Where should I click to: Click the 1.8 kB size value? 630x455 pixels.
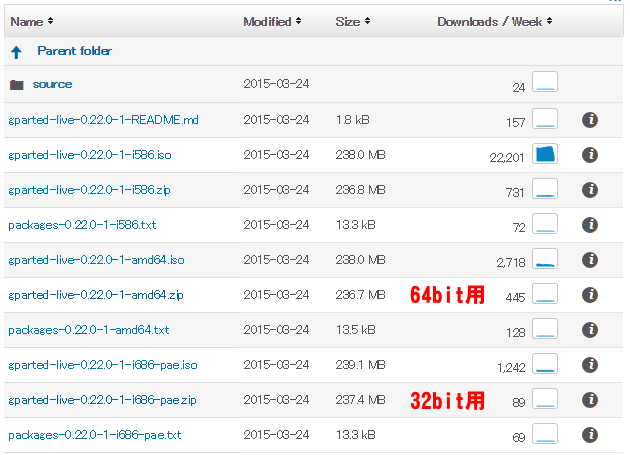pos(352,120)
